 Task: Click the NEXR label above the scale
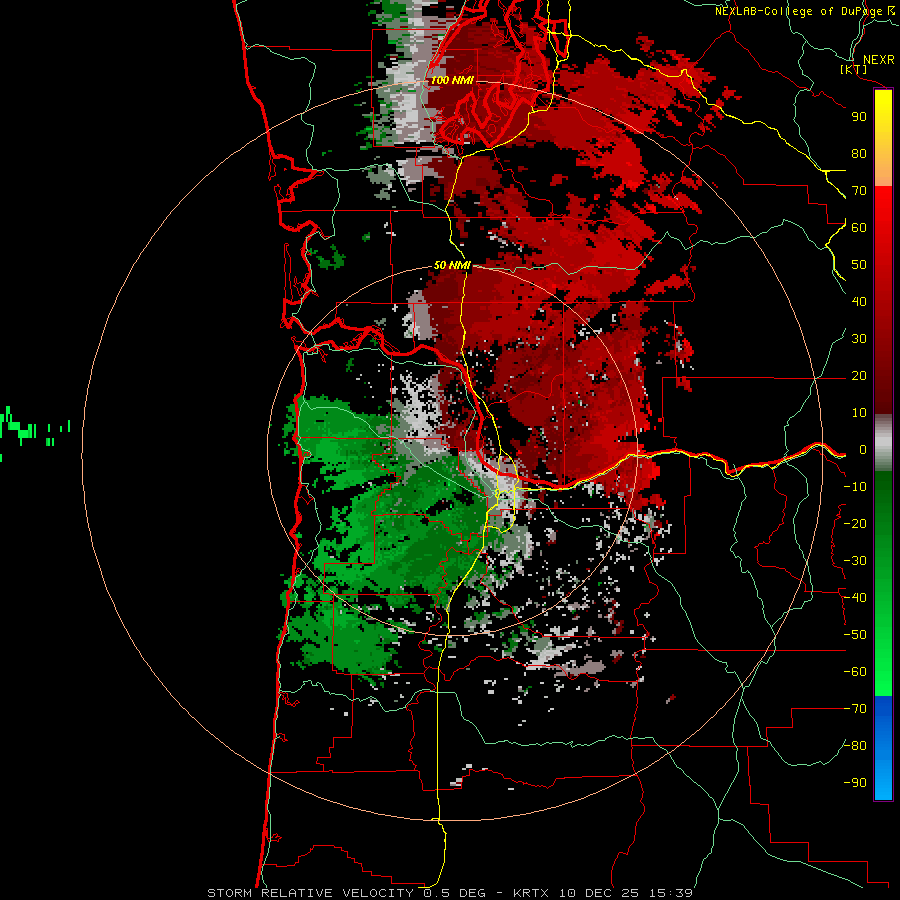click(878, 60)
